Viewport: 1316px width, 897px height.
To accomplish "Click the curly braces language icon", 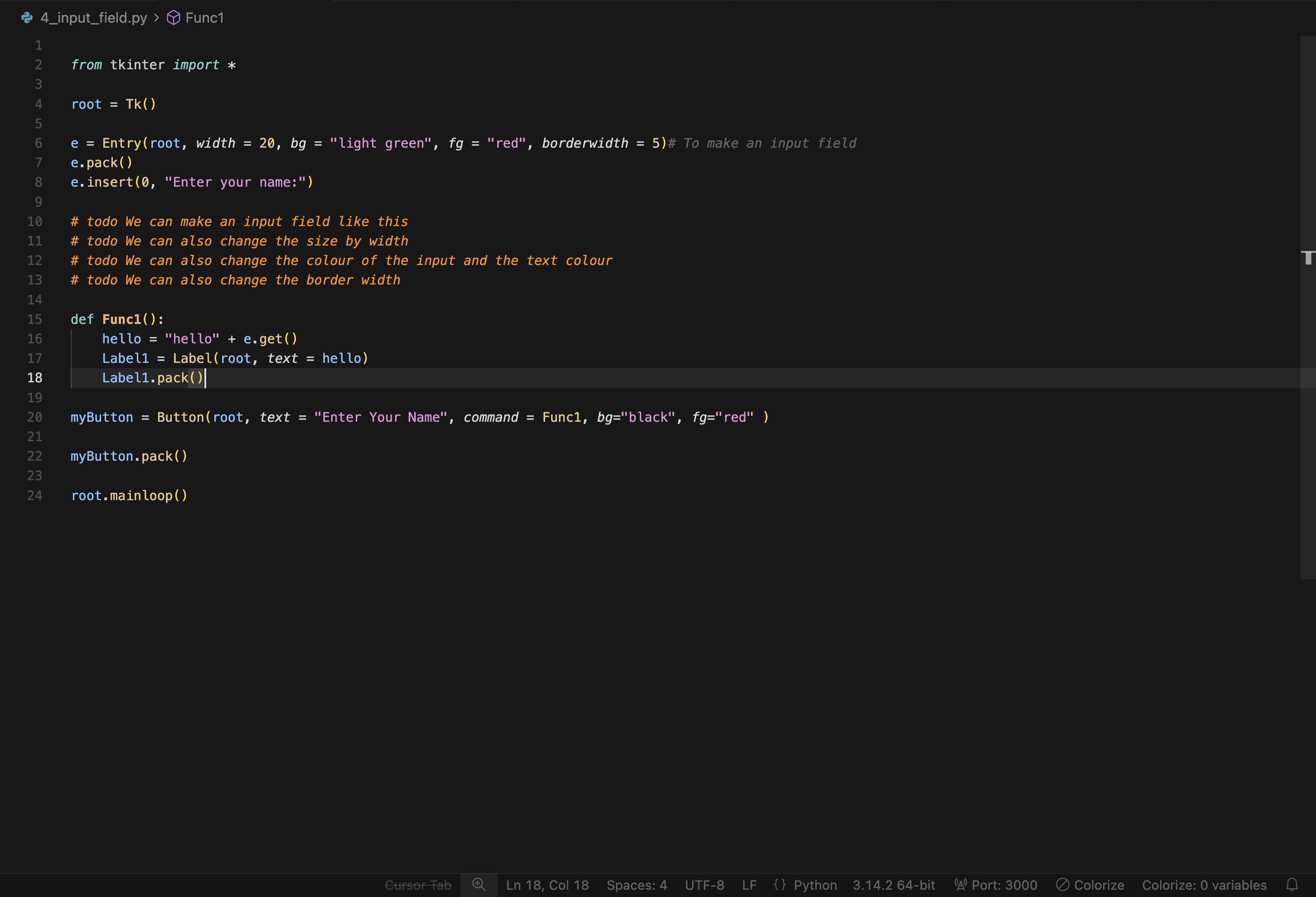I will (x=780, y=885).
